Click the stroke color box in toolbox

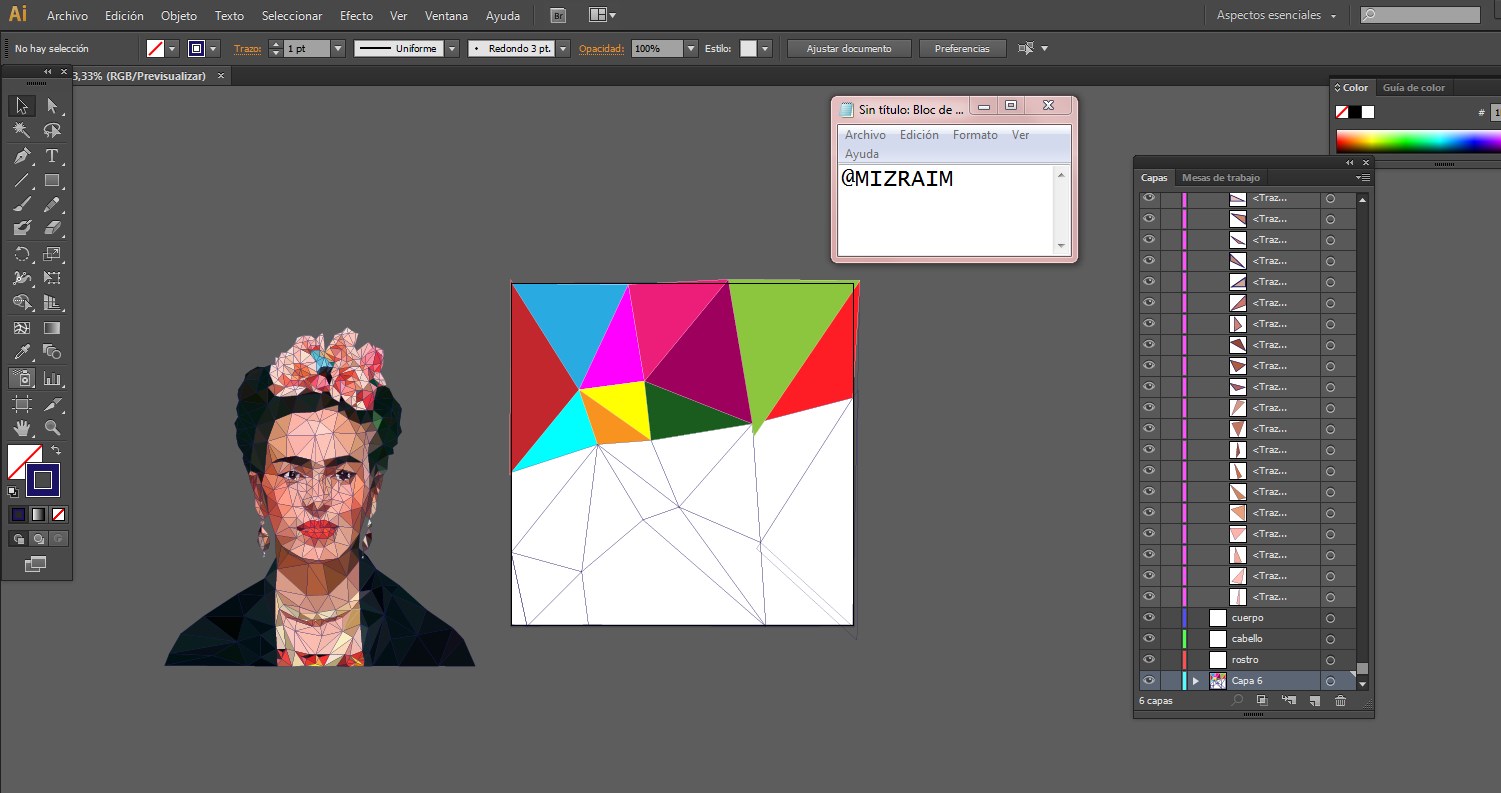coord(42,480)
